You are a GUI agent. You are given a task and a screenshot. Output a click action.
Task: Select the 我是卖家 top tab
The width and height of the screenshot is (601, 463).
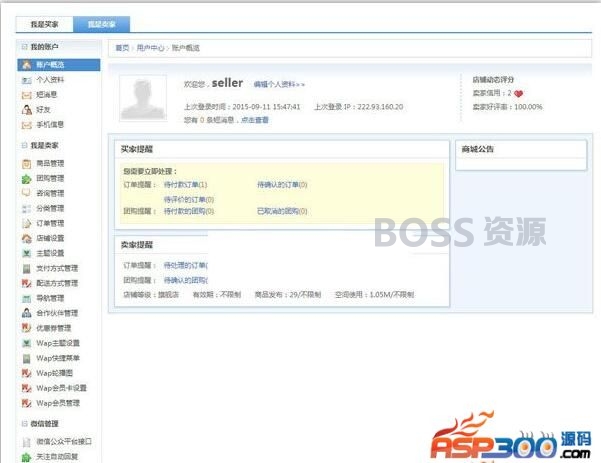click(102, 25)
